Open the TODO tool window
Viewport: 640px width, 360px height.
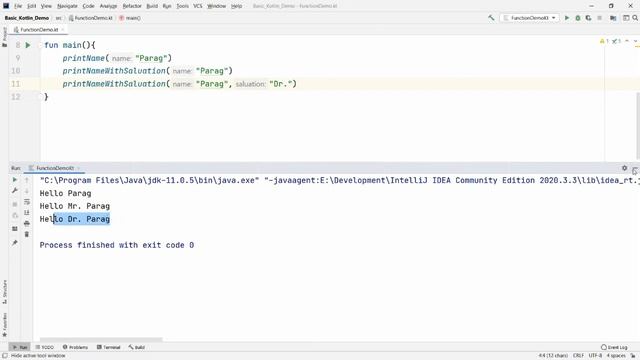(44, 347)
